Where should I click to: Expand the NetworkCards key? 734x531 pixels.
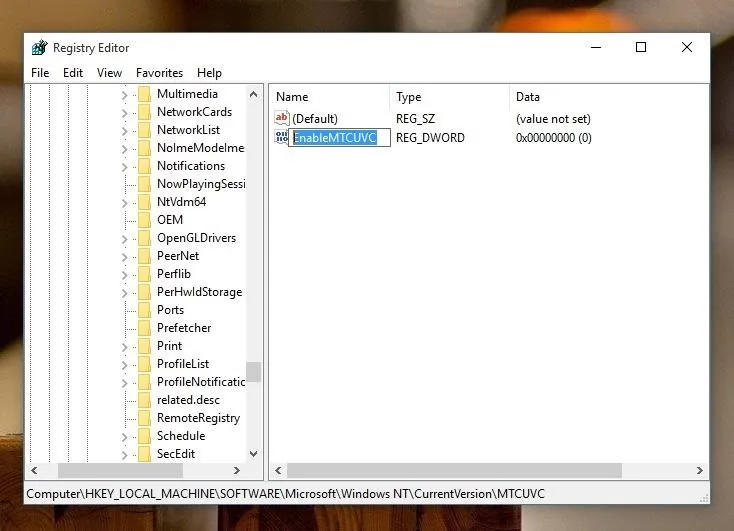point(124,113)
